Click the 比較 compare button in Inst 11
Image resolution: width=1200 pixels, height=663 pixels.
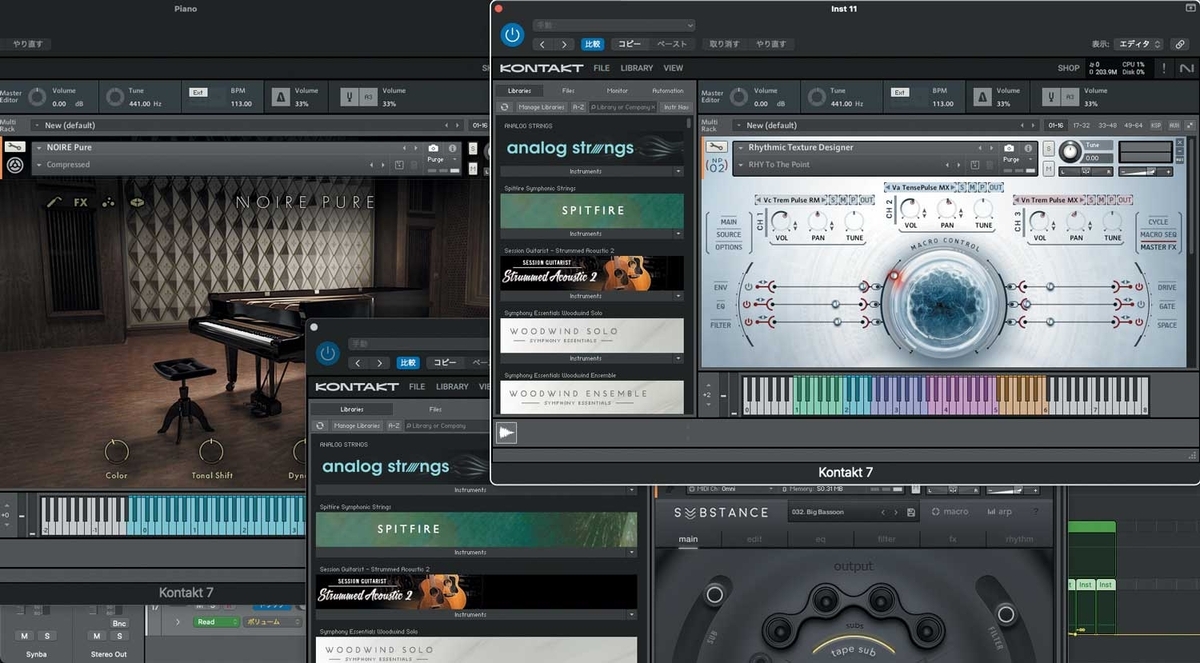point(593,44)
